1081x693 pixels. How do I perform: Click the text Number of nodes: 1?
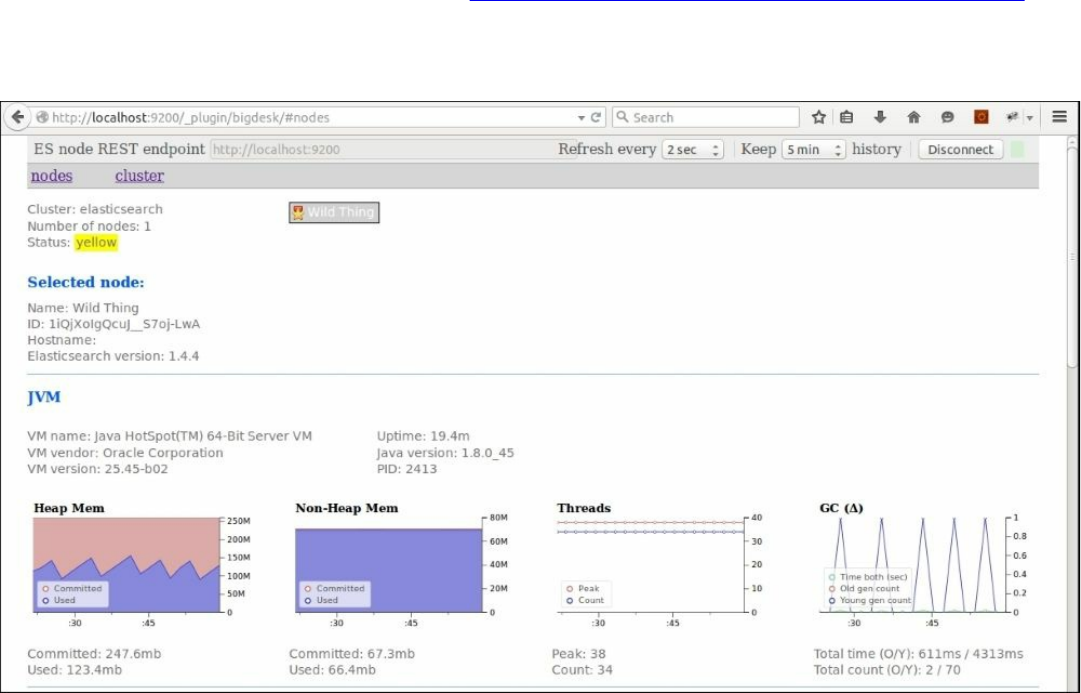pos(89,226)
